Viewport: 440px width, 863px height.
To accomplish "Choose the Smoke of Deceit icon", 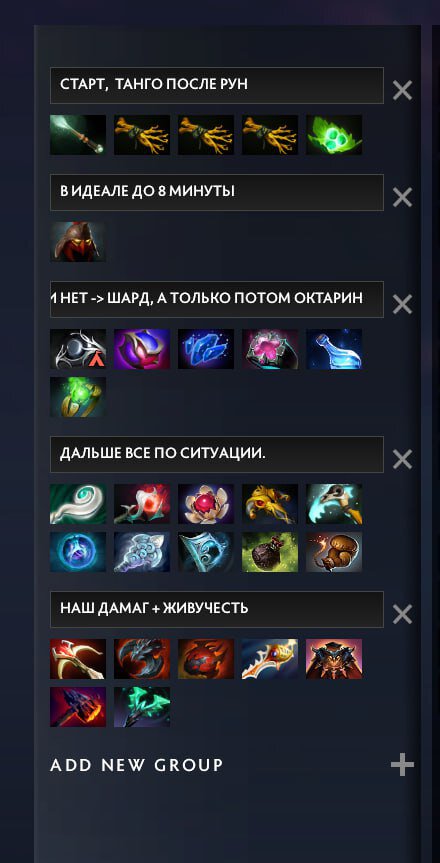I will click(269, 551).
